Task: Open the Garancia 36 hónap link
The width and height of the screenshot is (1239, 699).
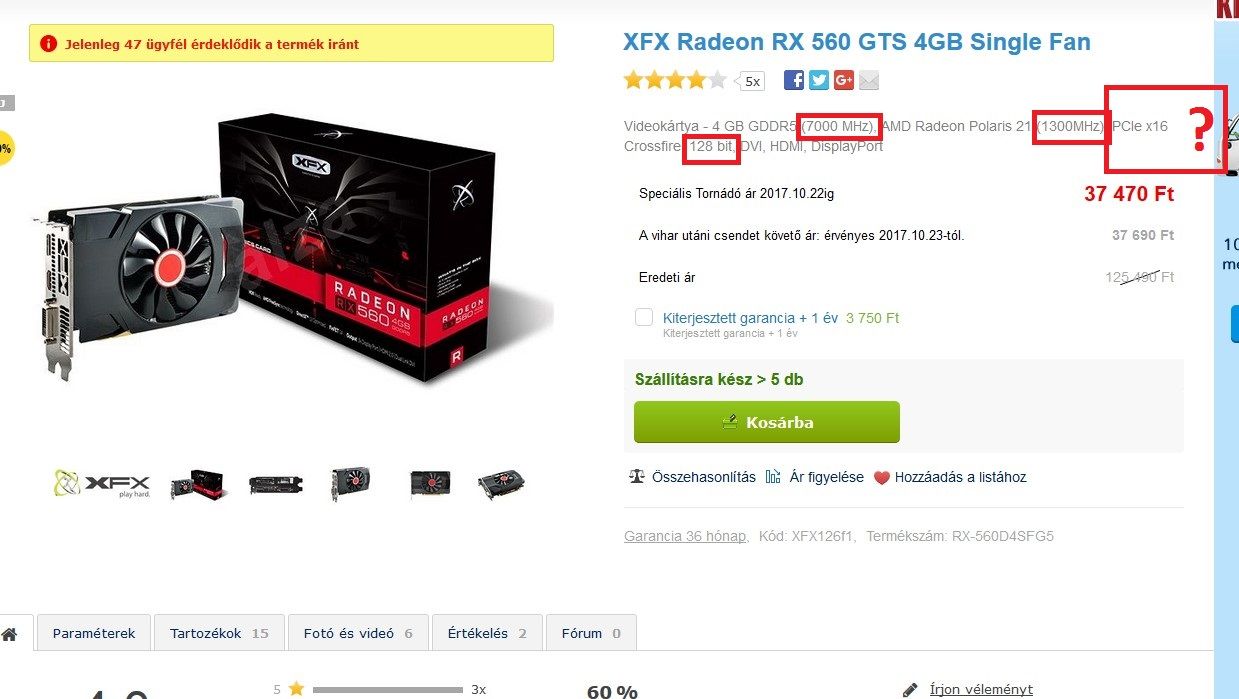Action: click(x=685, y=536)
